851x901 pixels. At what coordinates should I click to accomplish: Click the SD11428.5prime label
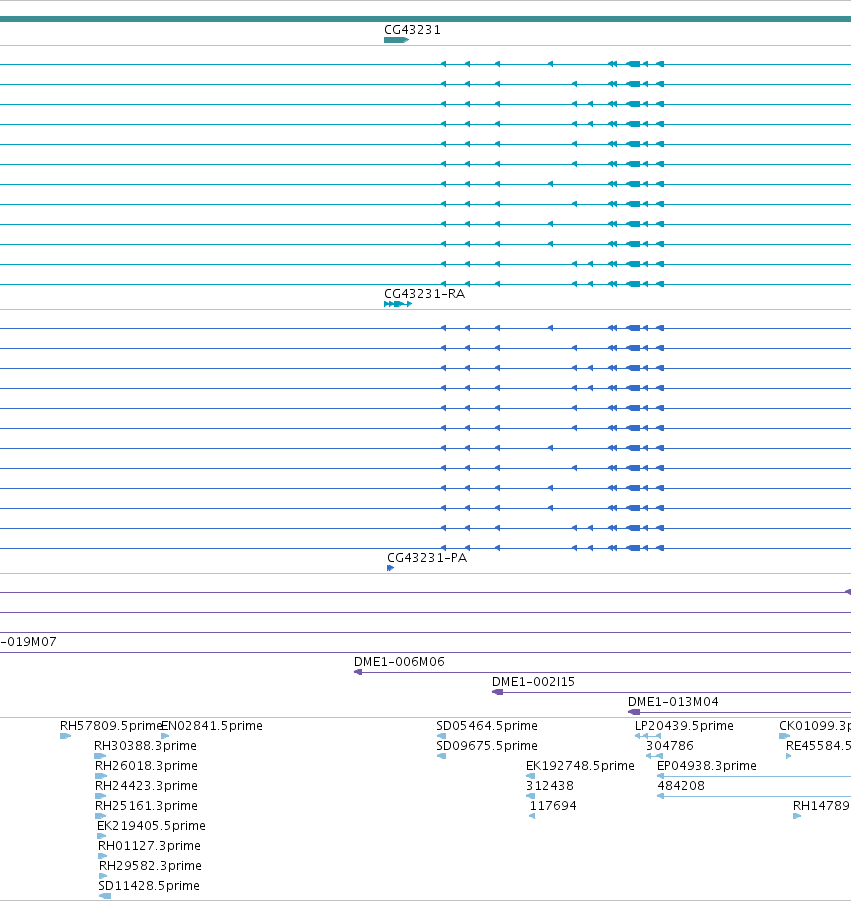149,886
